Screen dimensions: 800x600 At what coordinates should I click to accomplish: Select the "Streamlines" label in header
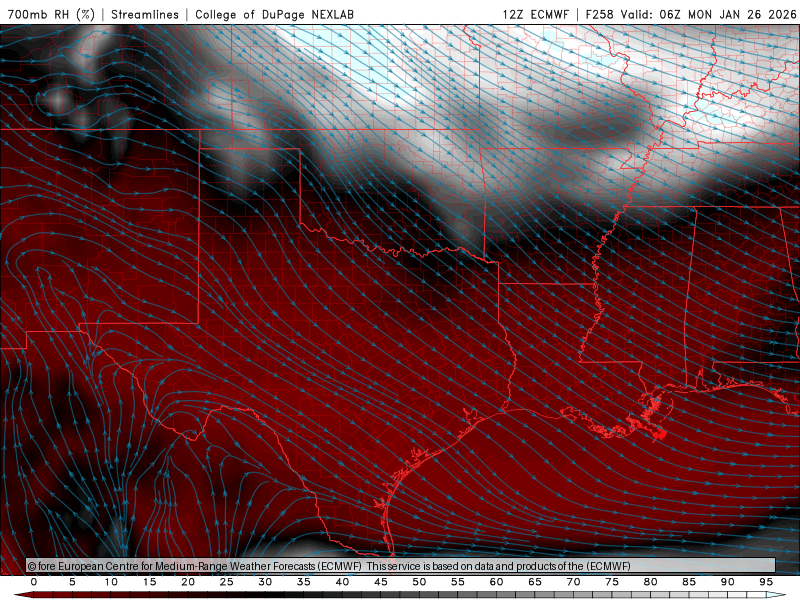click(x=145, y=14)
